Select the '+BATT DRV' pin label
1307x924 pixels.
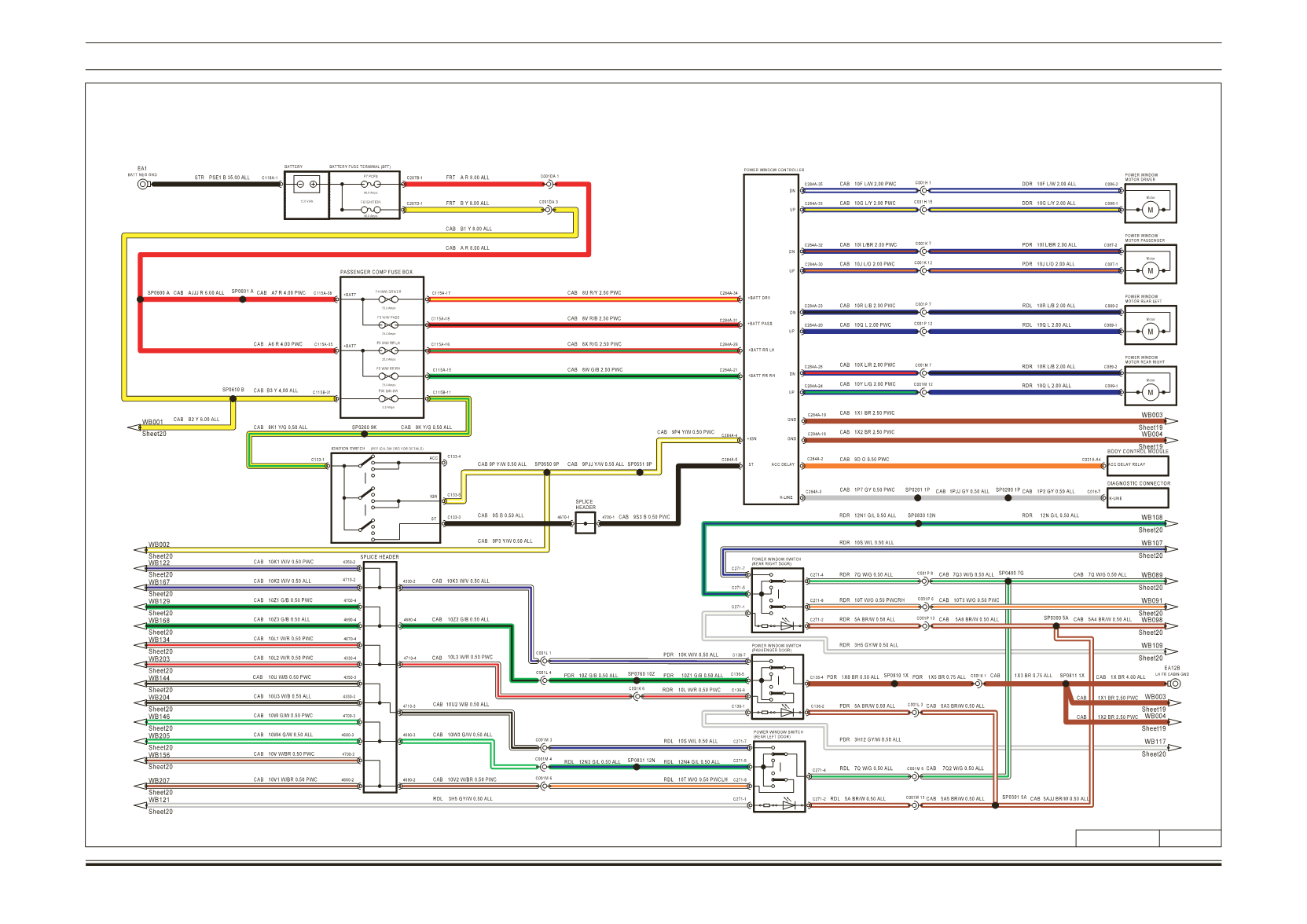point(759,298)
